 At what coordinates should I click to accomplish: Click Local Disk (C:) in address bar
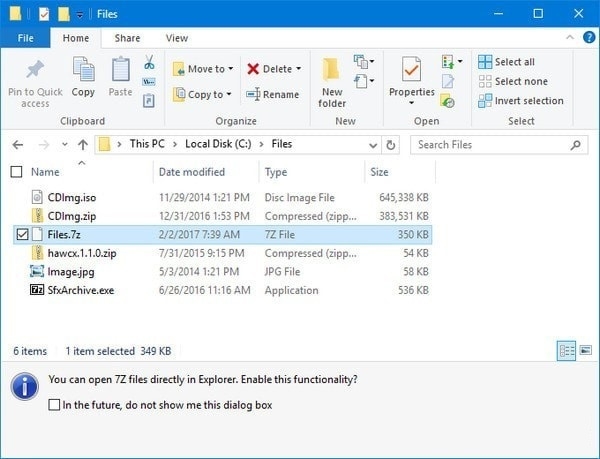(x=218, y=144)
